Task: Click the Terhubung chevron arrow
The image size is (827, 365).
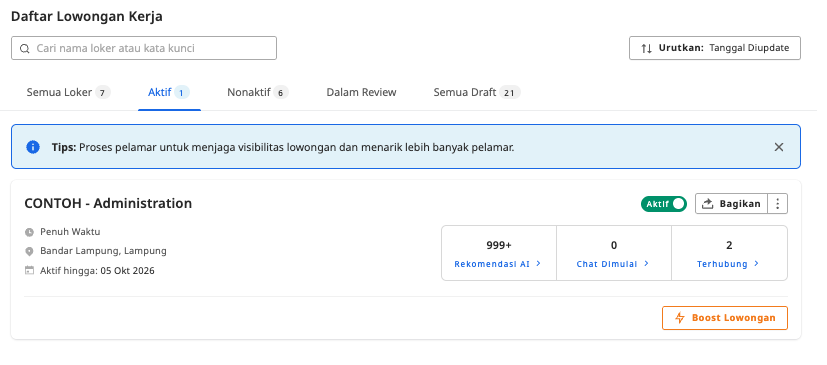Action: pos(756,263)
